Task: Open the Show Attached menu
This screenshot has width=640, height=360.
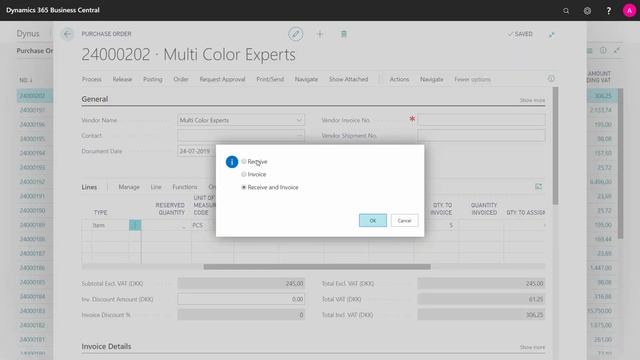Action: (348, 79)
